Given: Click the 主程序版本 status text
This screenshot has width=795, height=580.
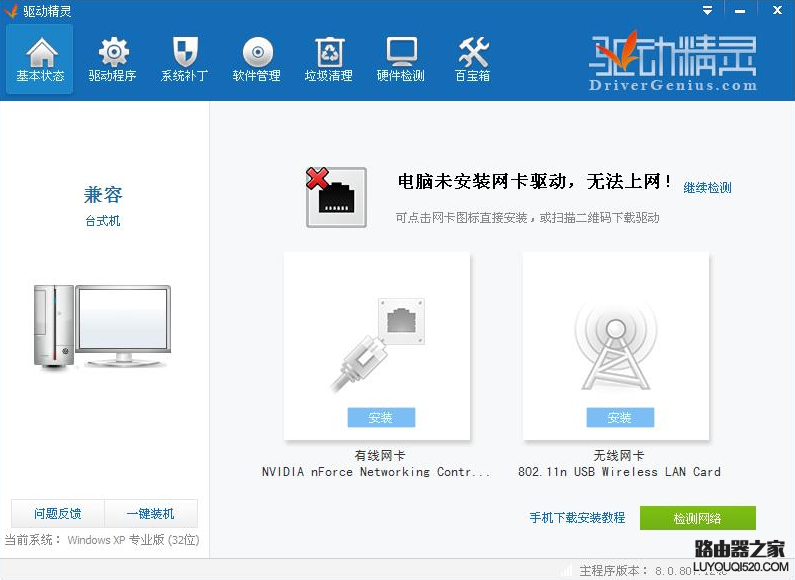Looking at the screenshot, I should coord(654,571).
